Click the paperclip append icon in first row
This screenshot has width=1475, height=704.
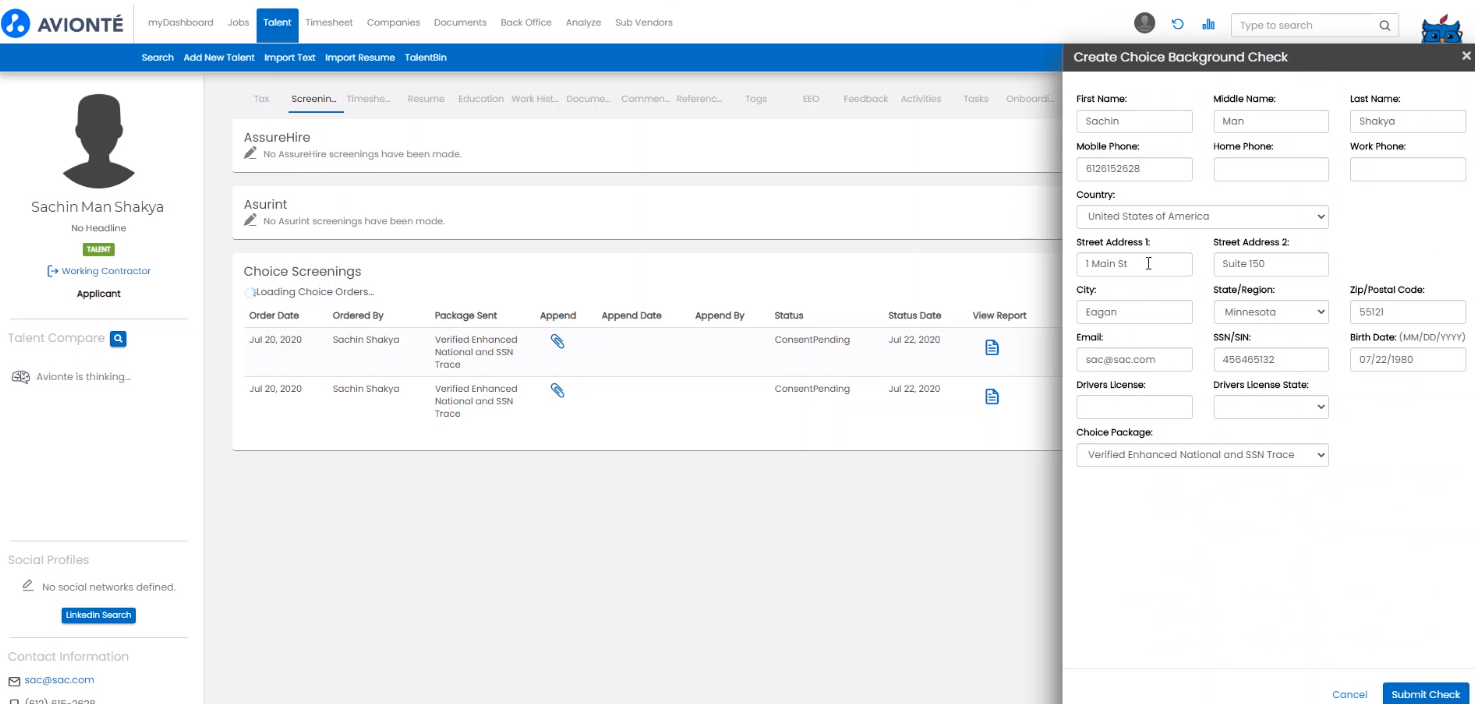pos(558,342)
